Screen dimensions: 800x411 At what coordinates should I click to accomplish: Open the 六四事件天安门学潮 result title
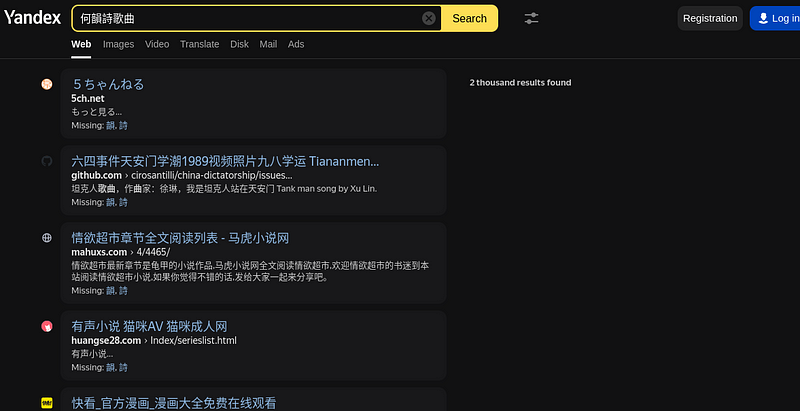[225, 162]
